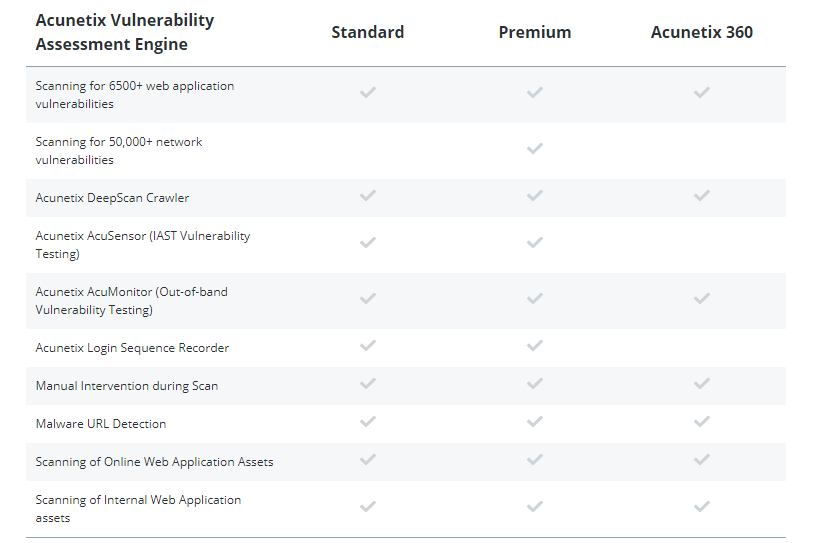The width and height of the screenshot is (815, 543).
Task: Click Standard checkmark for 6500+ web application vulnerabilities
Action: 367,92
